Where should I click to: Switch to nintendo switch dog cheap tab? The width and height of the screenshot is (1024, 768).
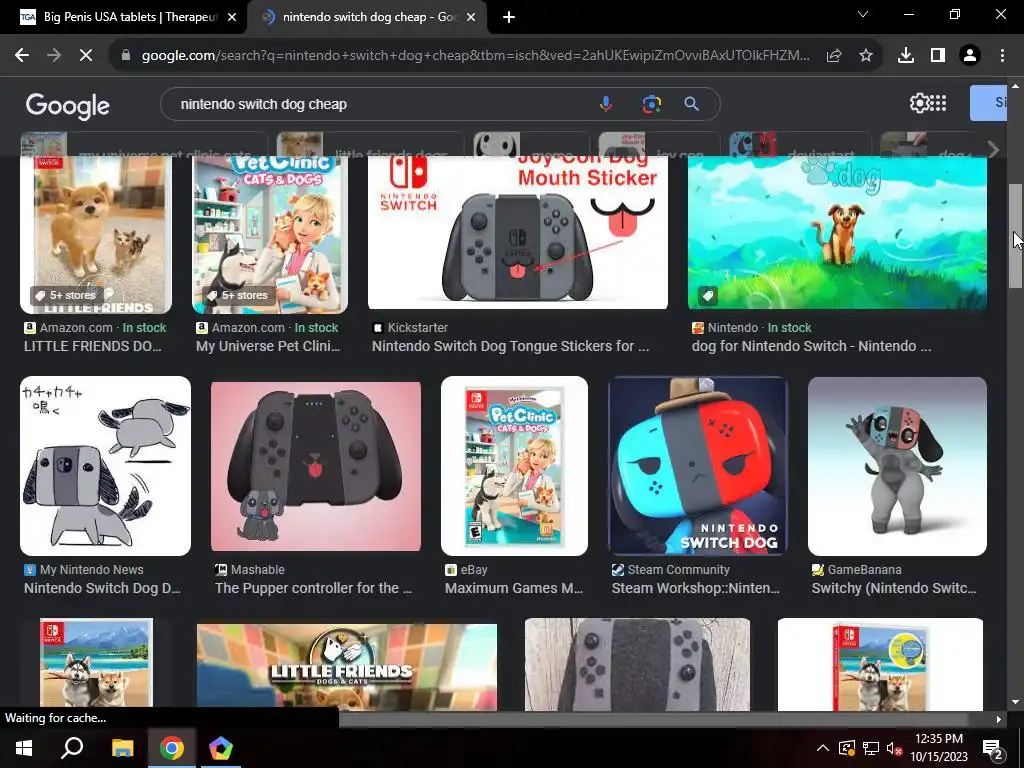point(368,17)
